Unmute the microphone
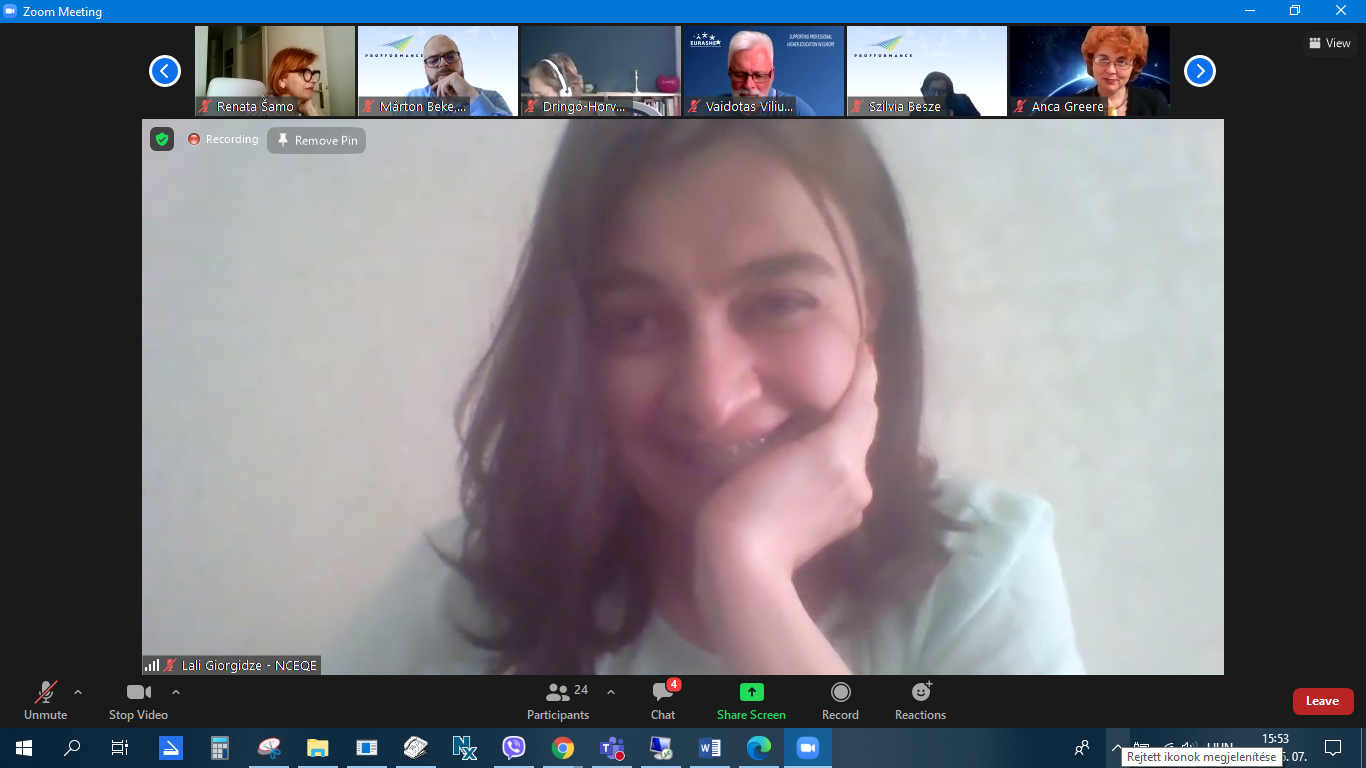The height and width of the screenshot is (768, 1366). tap(45, 700)
